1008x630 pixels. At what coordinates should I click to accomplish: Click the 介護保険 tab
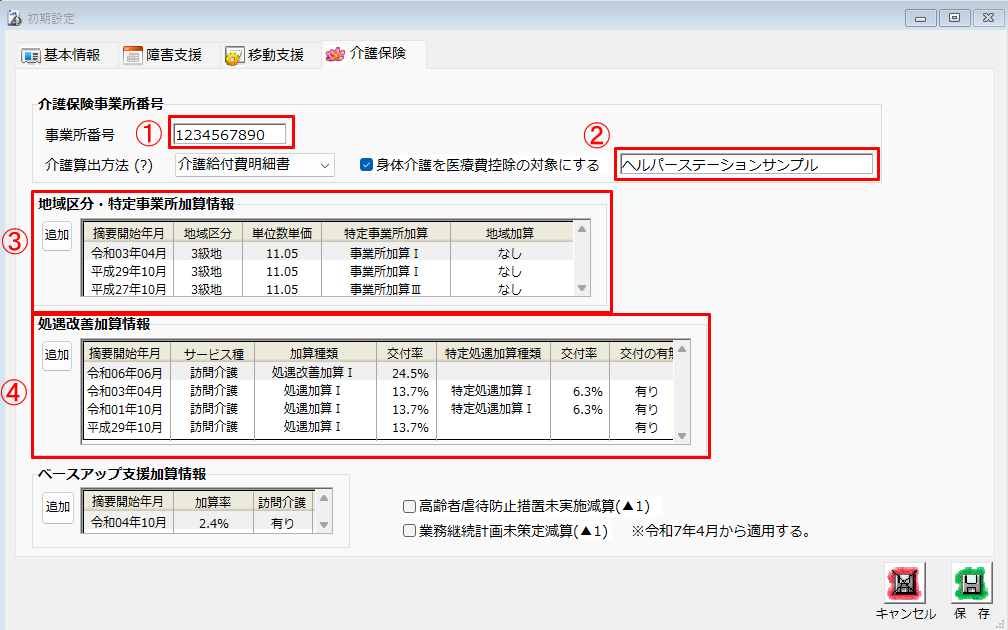pos(367,54)
